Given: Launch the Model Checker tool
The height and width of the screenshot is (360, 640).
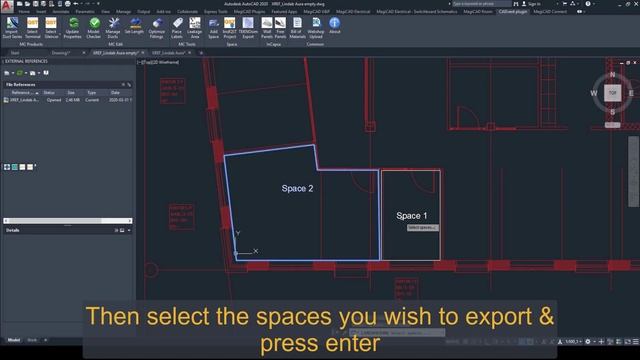Looking at the screenshot, I should [93, 28].
